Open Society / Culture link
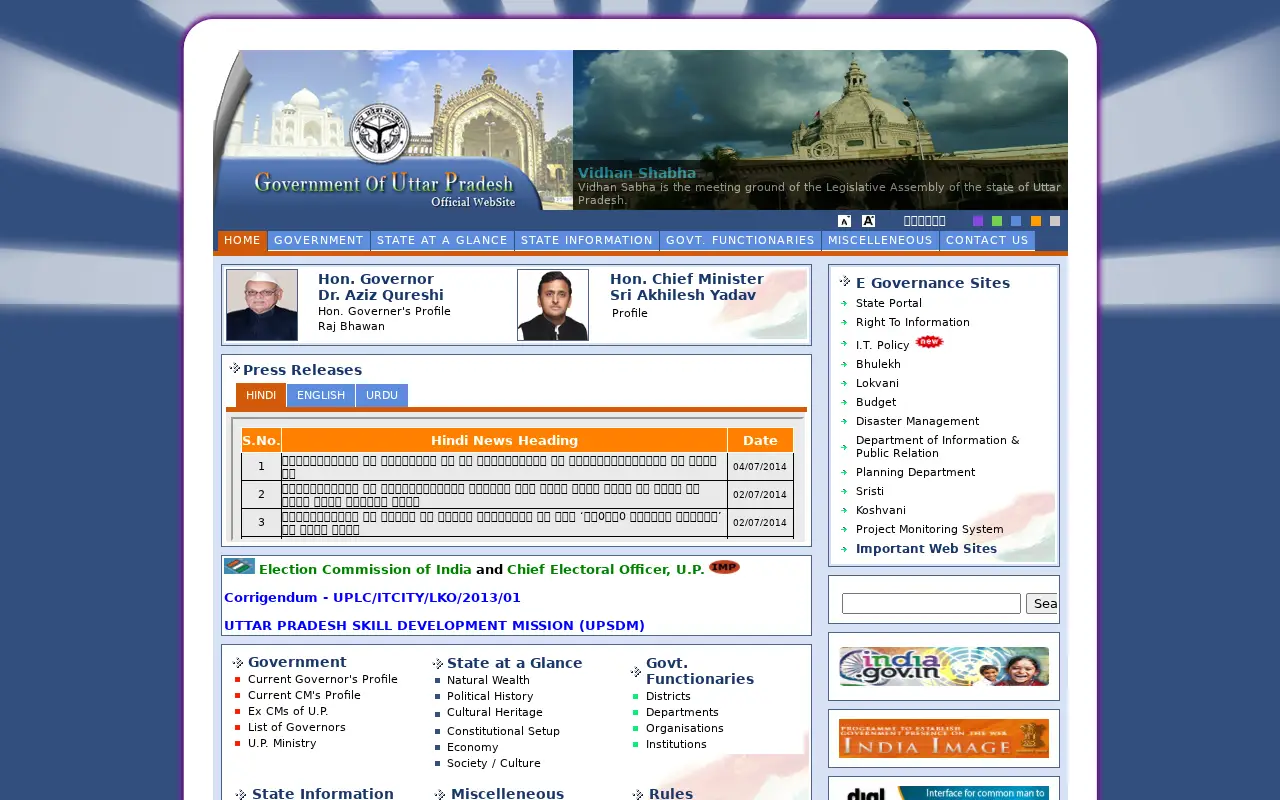The width and height of the screenshot is (1280, 800). click(494, 763)
